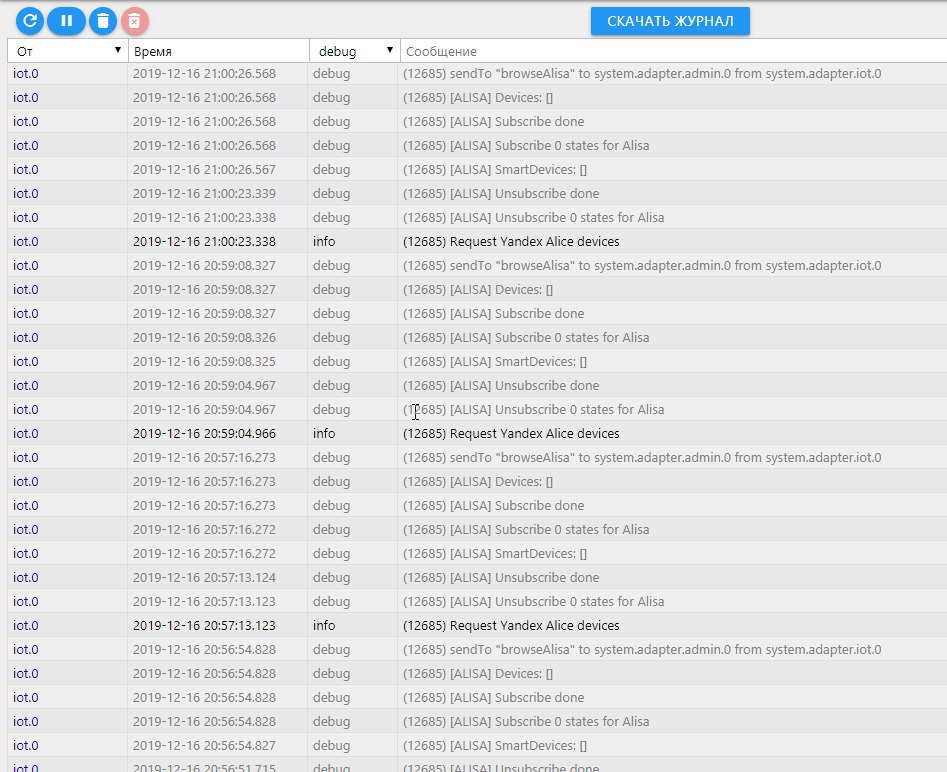This screenshot has height=772, width=947.
Task: Open the От source filter dropdown
Action: click(x=68, y=51)
